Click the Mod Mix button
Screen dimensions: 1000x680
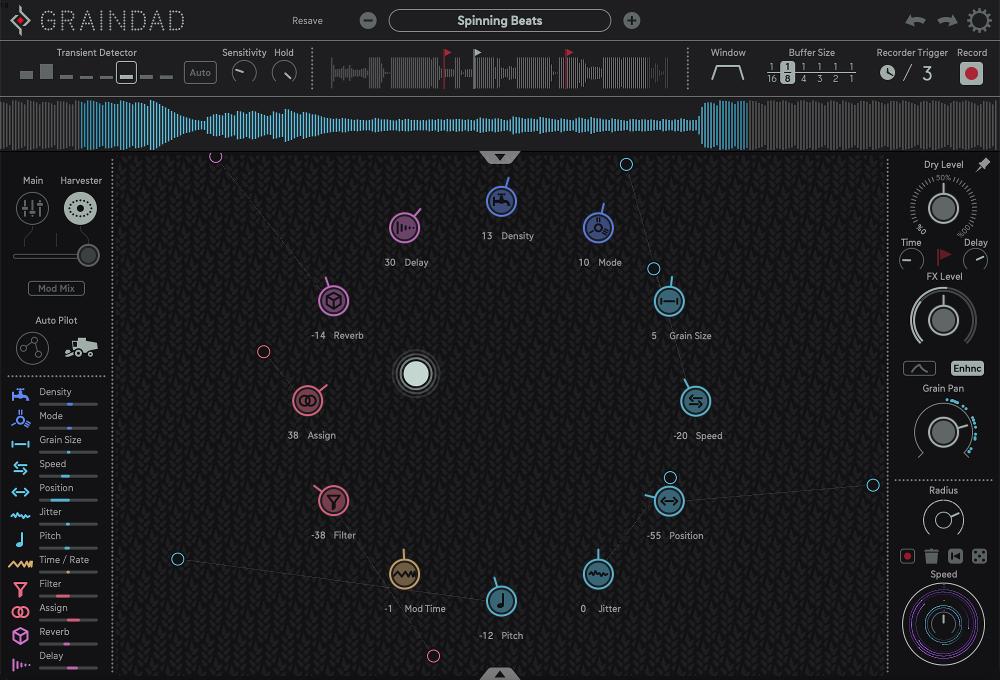coord(55,288)
